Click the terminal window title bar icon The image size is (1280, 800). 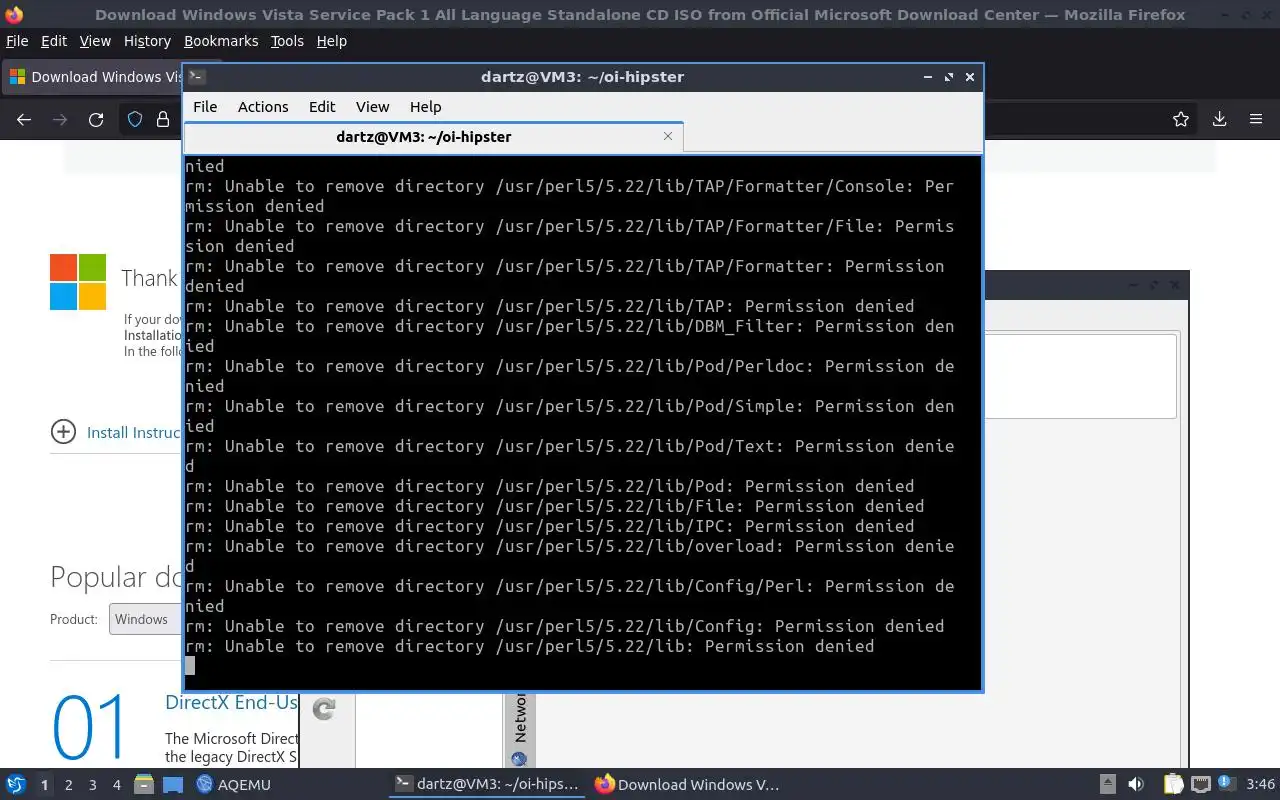197,77
